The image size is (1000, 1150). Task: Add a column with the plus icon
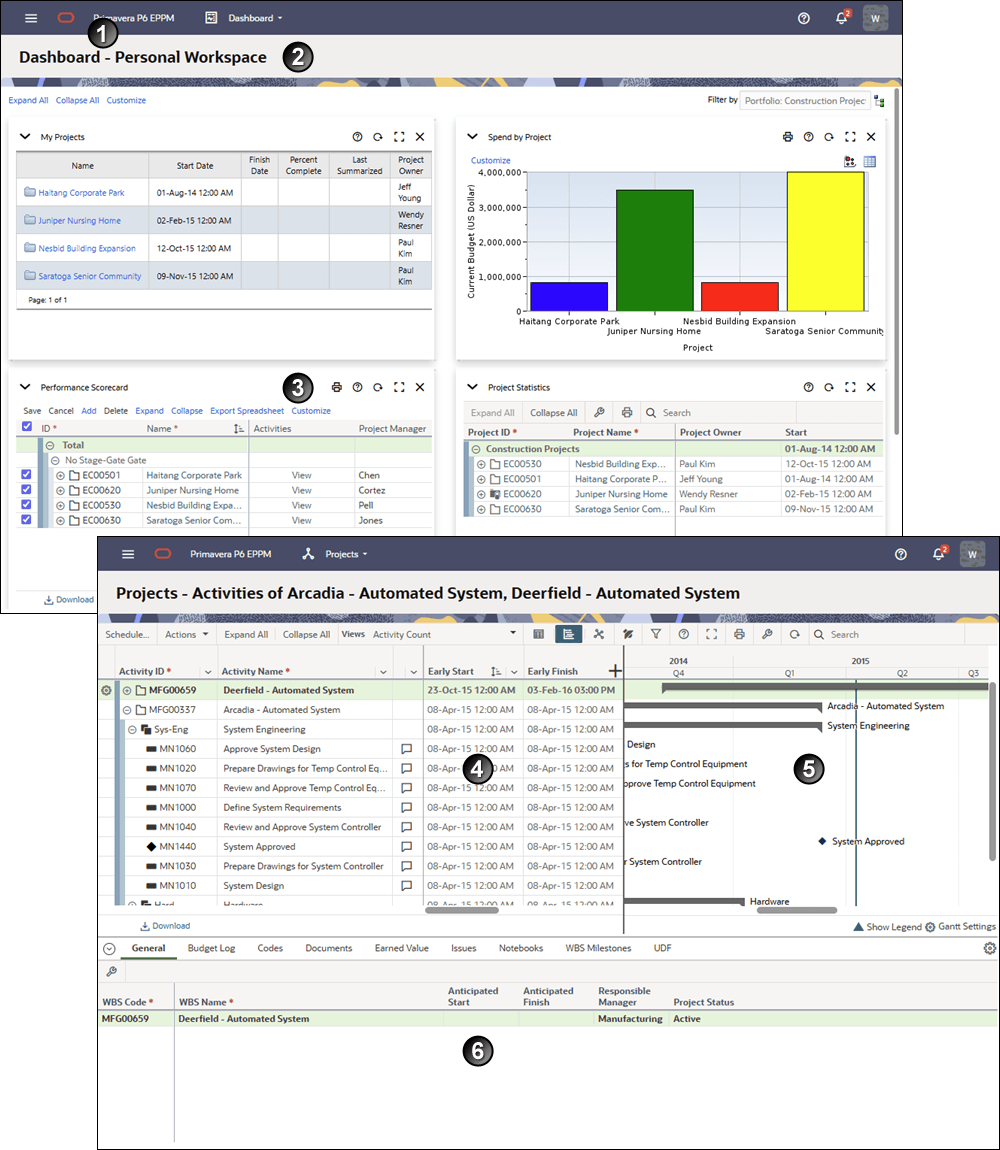click(x=615, y=670)
